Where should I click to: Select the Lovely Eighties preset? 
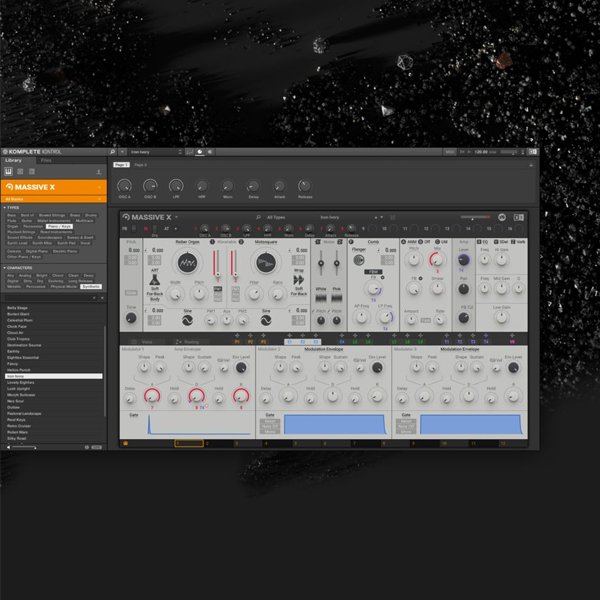[x=54, y=382]
